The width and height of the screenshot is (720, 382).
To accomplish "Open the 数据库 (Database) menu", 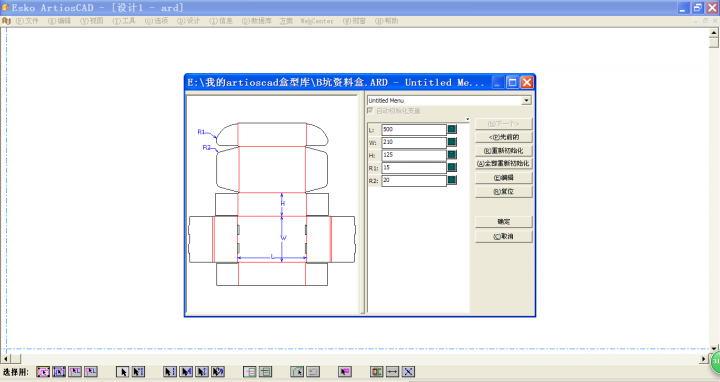I will (x=257, y=21).
